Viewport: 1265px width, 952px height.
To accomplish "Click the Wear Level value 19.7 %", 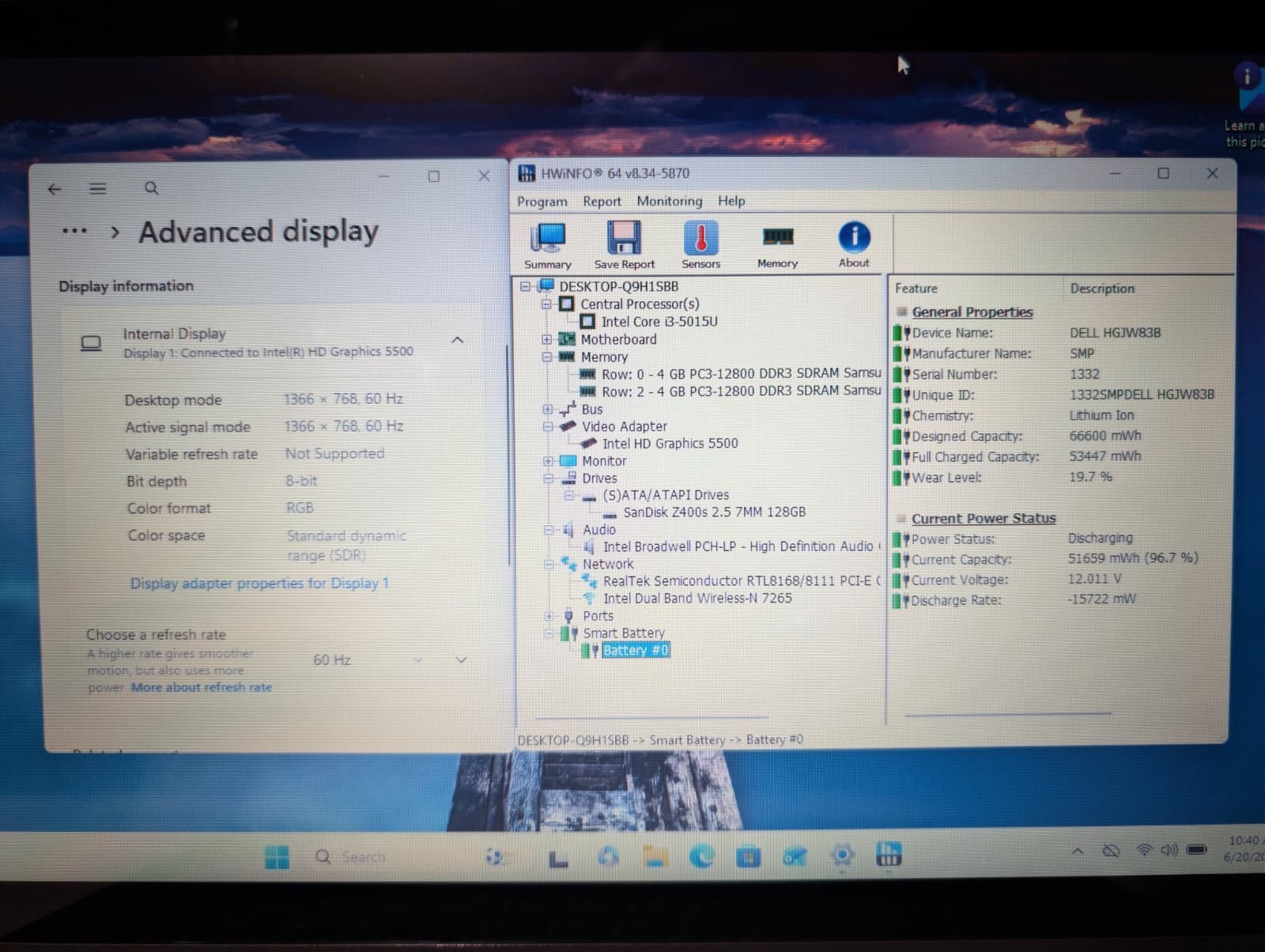I will point(1090,477).
